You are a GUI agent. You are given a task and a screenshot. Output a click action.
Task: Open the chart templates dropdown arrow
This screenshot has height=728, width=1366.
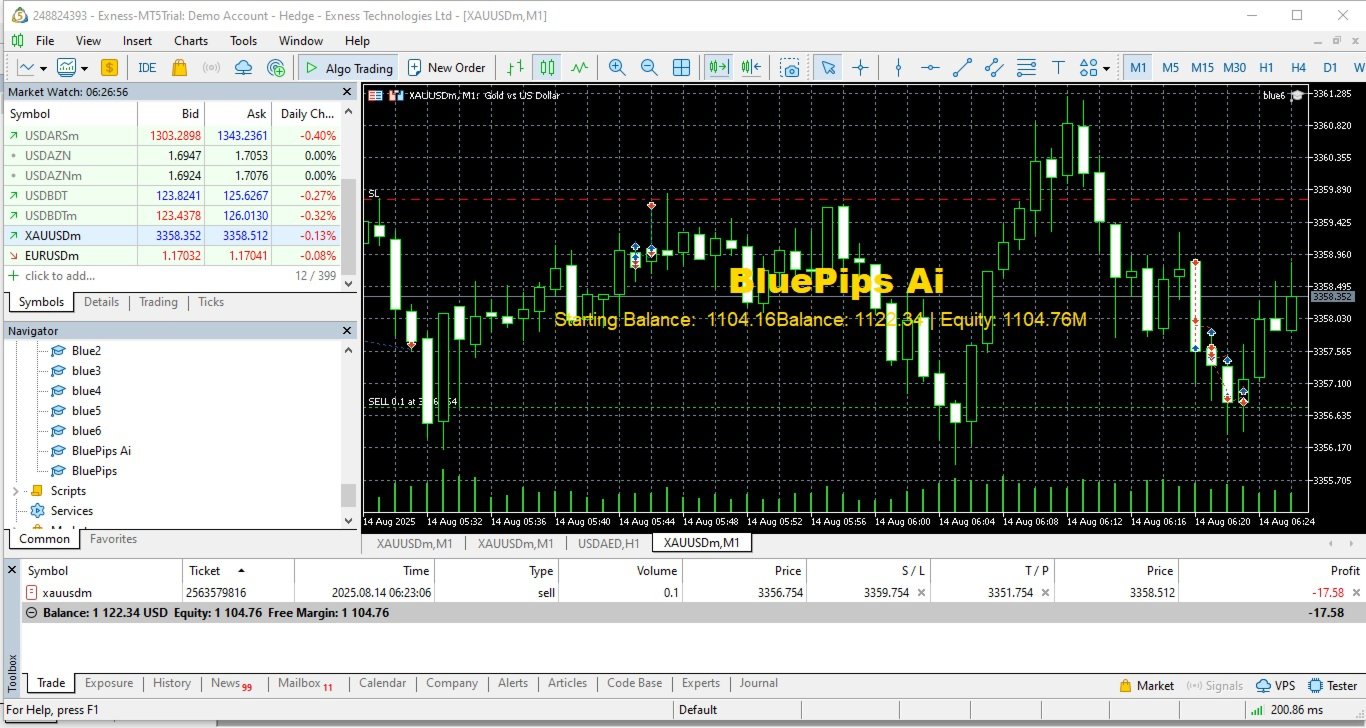click(84, 68)
